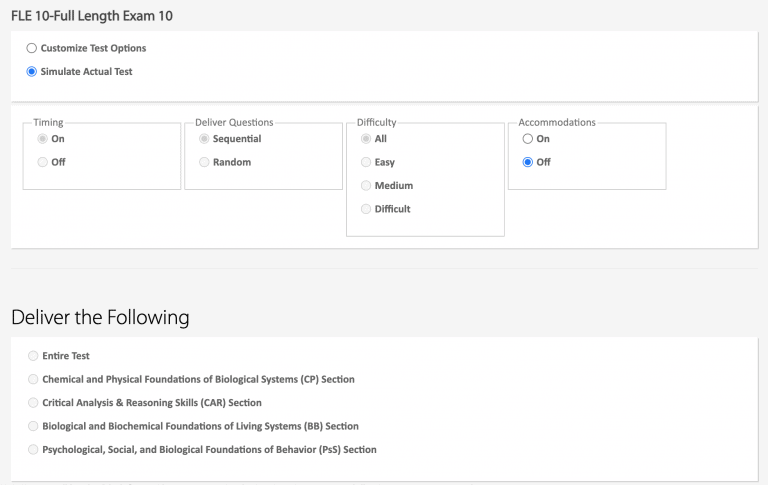The image size is (768, 485).
Task: Choose Easy difficulty
Action: click(366, 162)
